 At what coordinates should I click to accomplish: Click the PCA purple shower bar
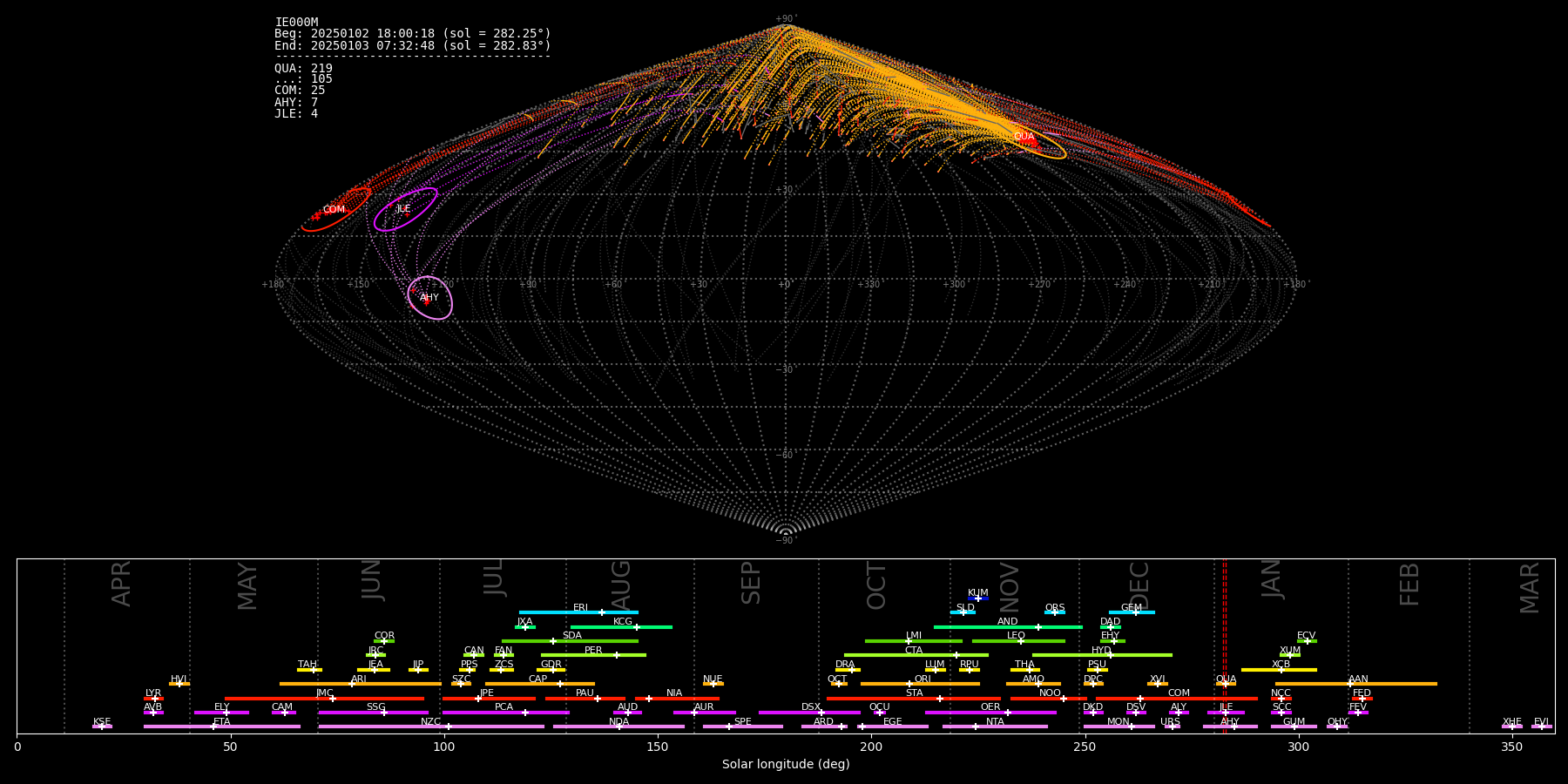[x=505, y=713]
